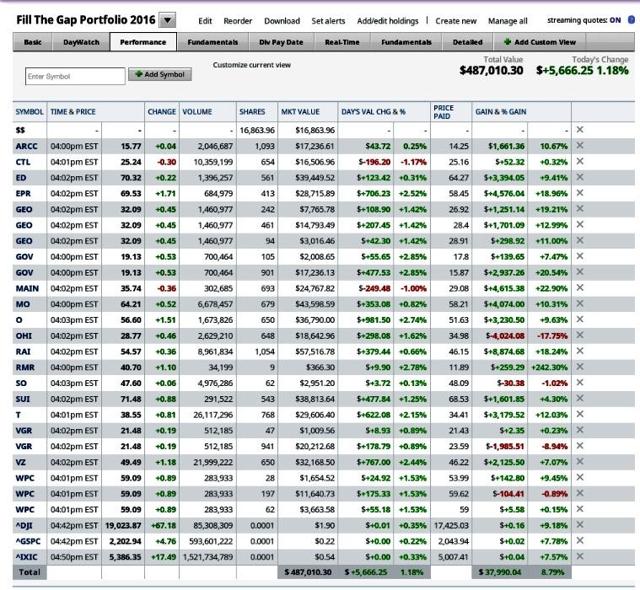Open the EPR symbol link

pos(23,193)
